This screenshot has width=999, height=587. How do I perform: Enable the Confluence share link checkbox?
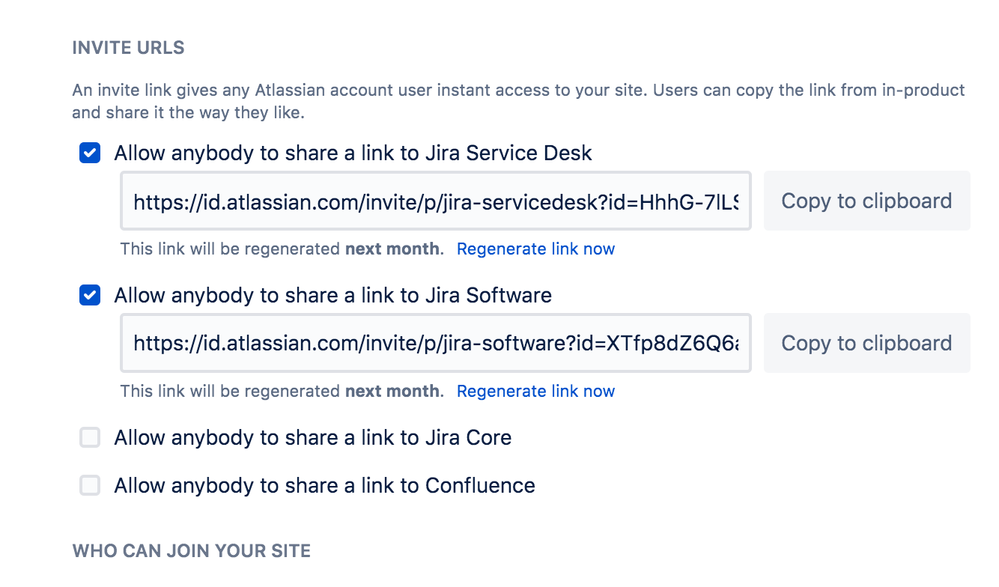point(90,485)
